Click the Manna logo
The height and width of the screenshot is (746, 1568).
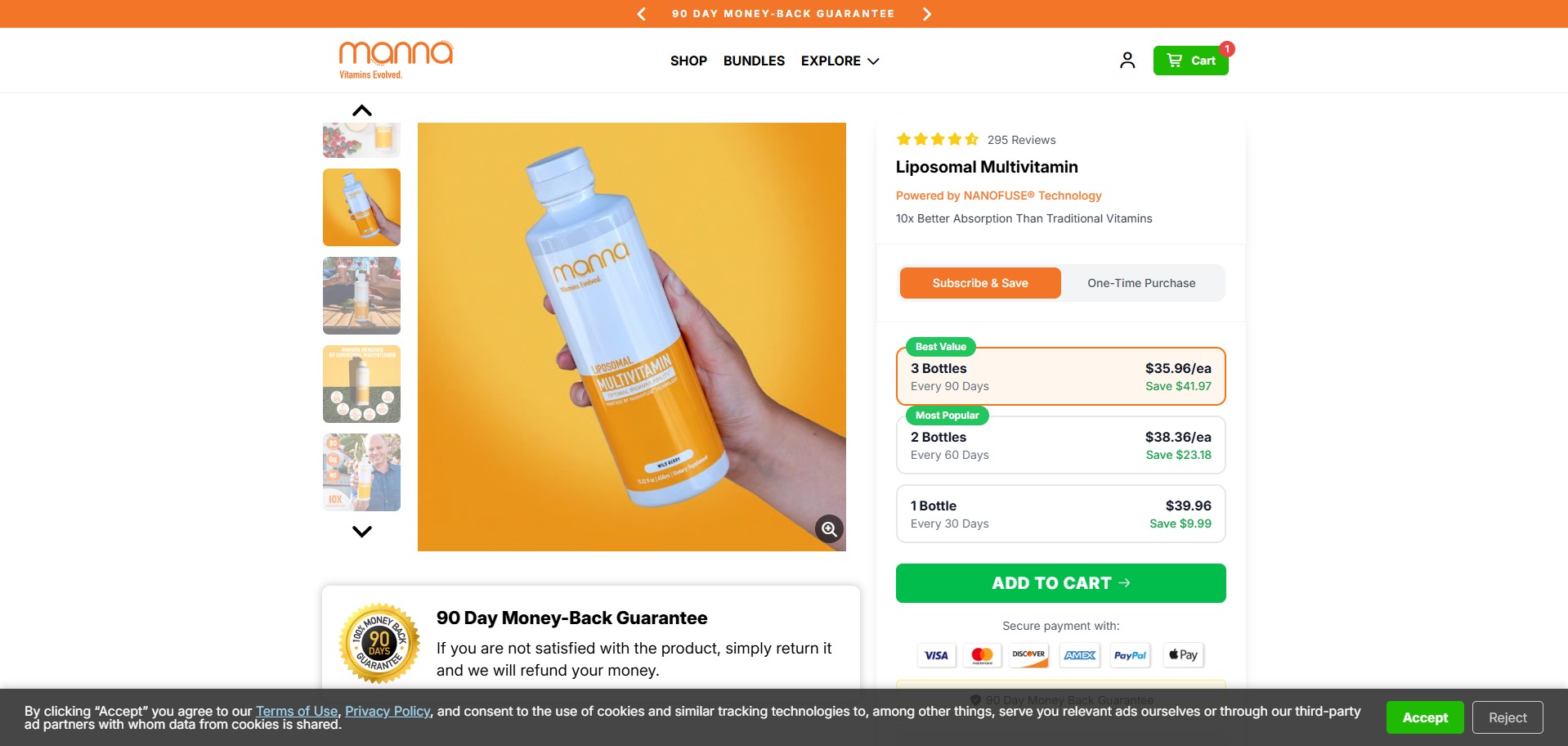point(396,60)
